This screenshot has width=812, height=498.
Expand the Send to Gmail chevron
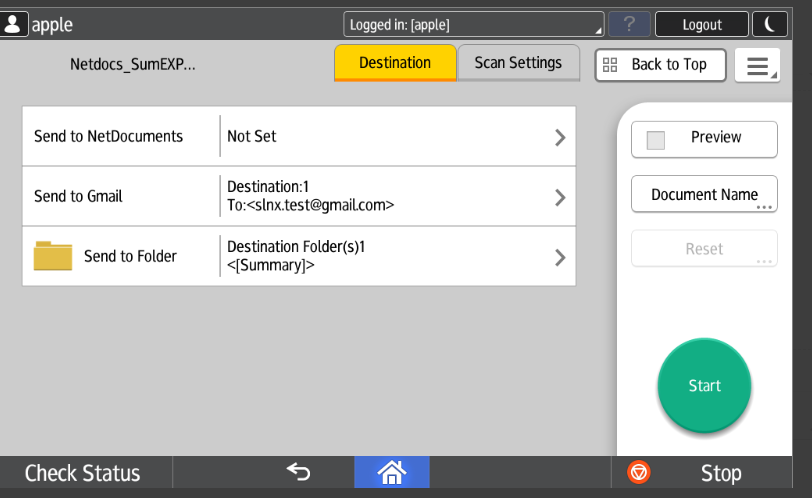[560, 197]
